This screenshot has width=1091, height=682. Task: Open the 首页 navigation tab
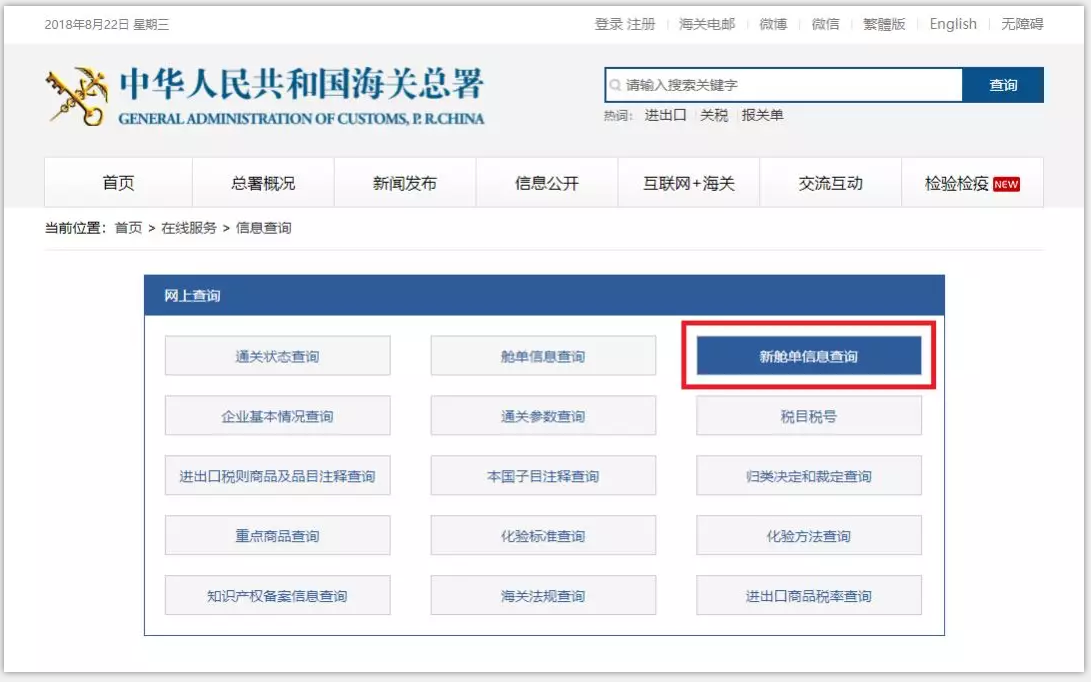(118, 183)
